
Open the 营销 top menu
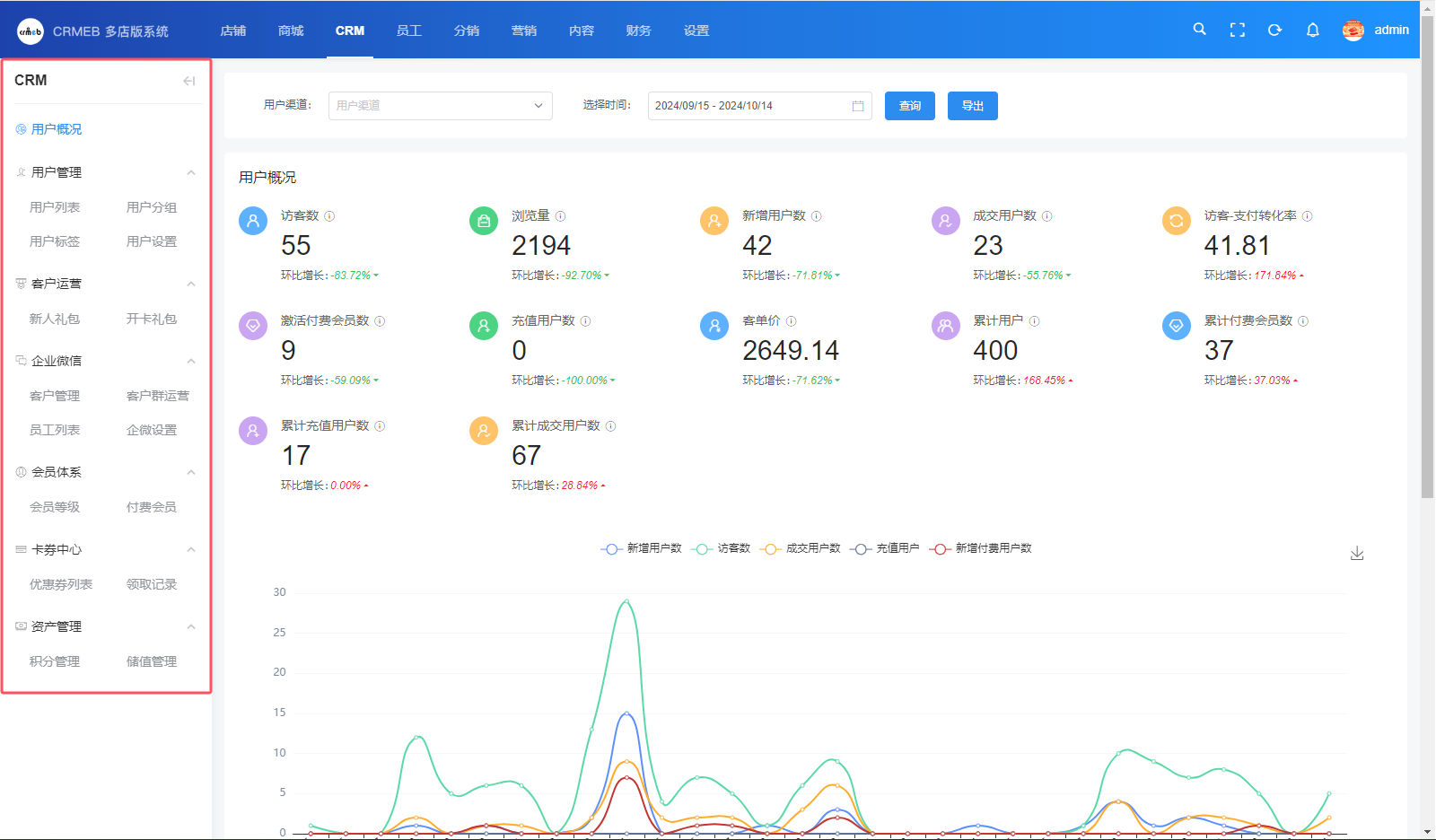524,31
